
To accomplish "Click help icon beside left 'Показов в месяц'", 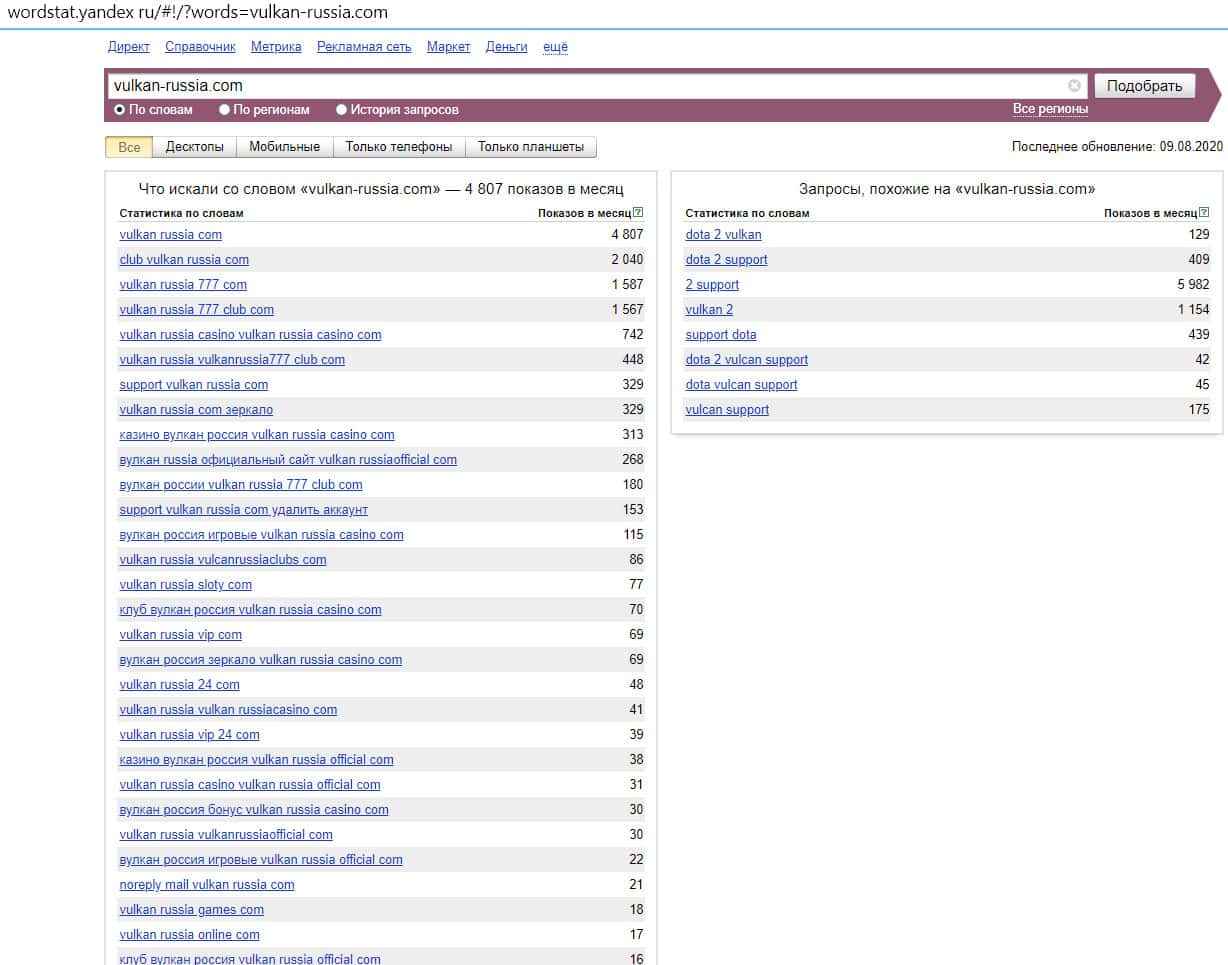I will pos(638,213).
